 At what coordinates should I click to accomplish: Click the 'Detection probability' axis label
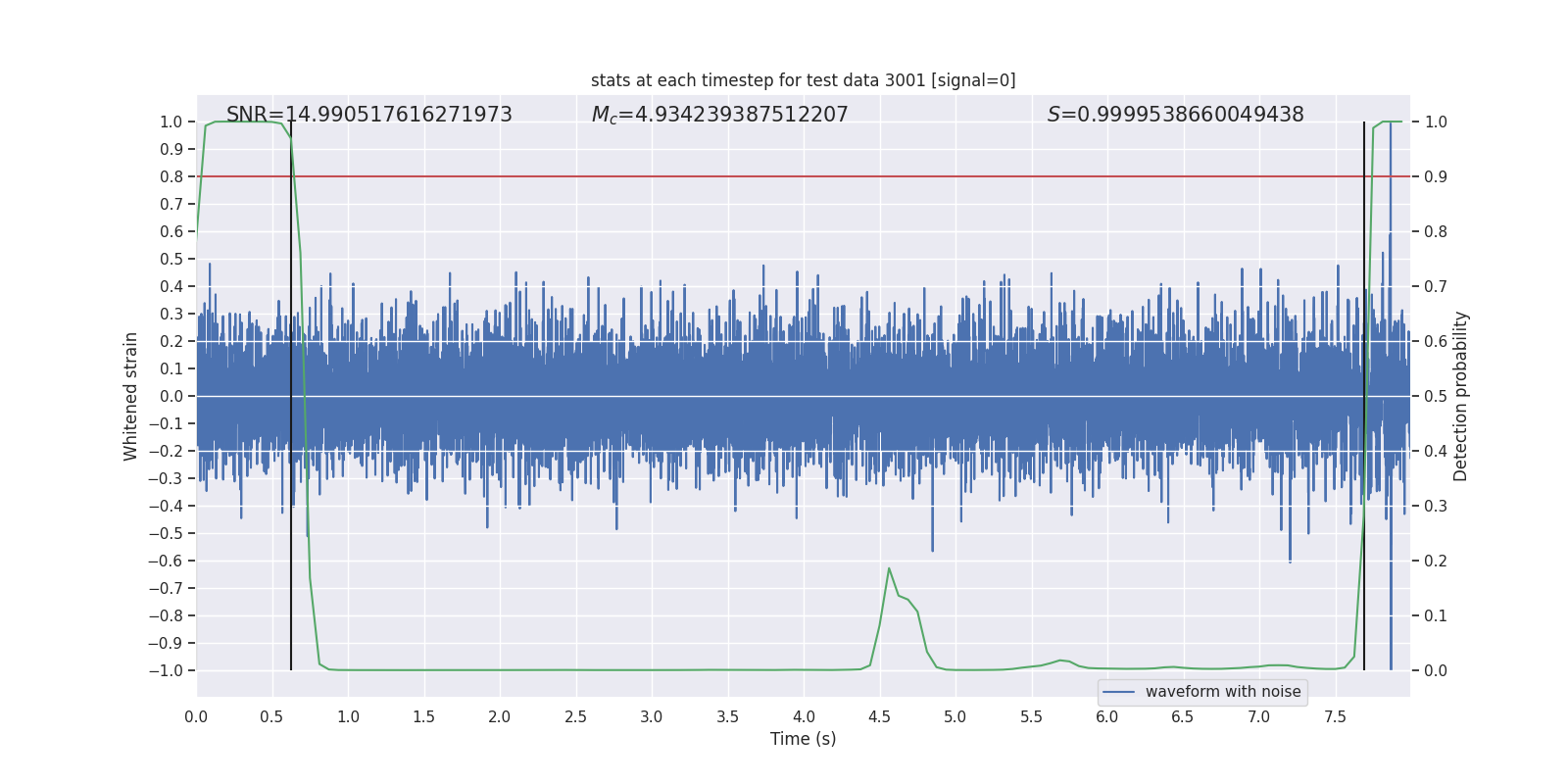[x=1461, y=396]
